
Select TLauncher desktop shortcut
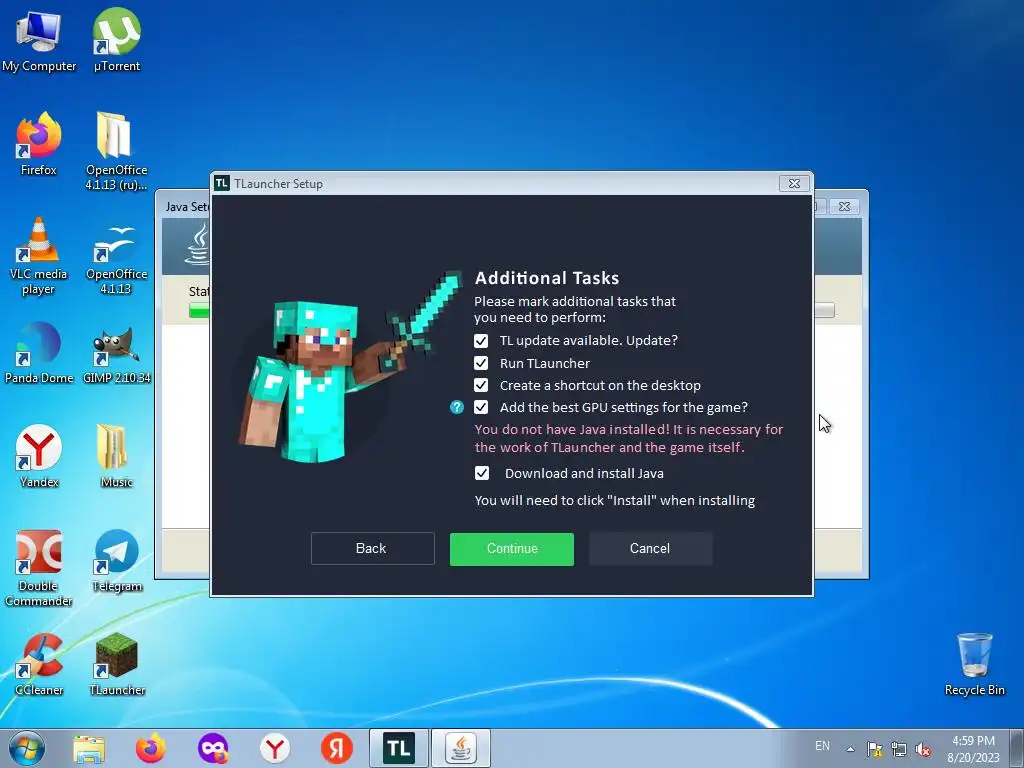click(116, 664)
